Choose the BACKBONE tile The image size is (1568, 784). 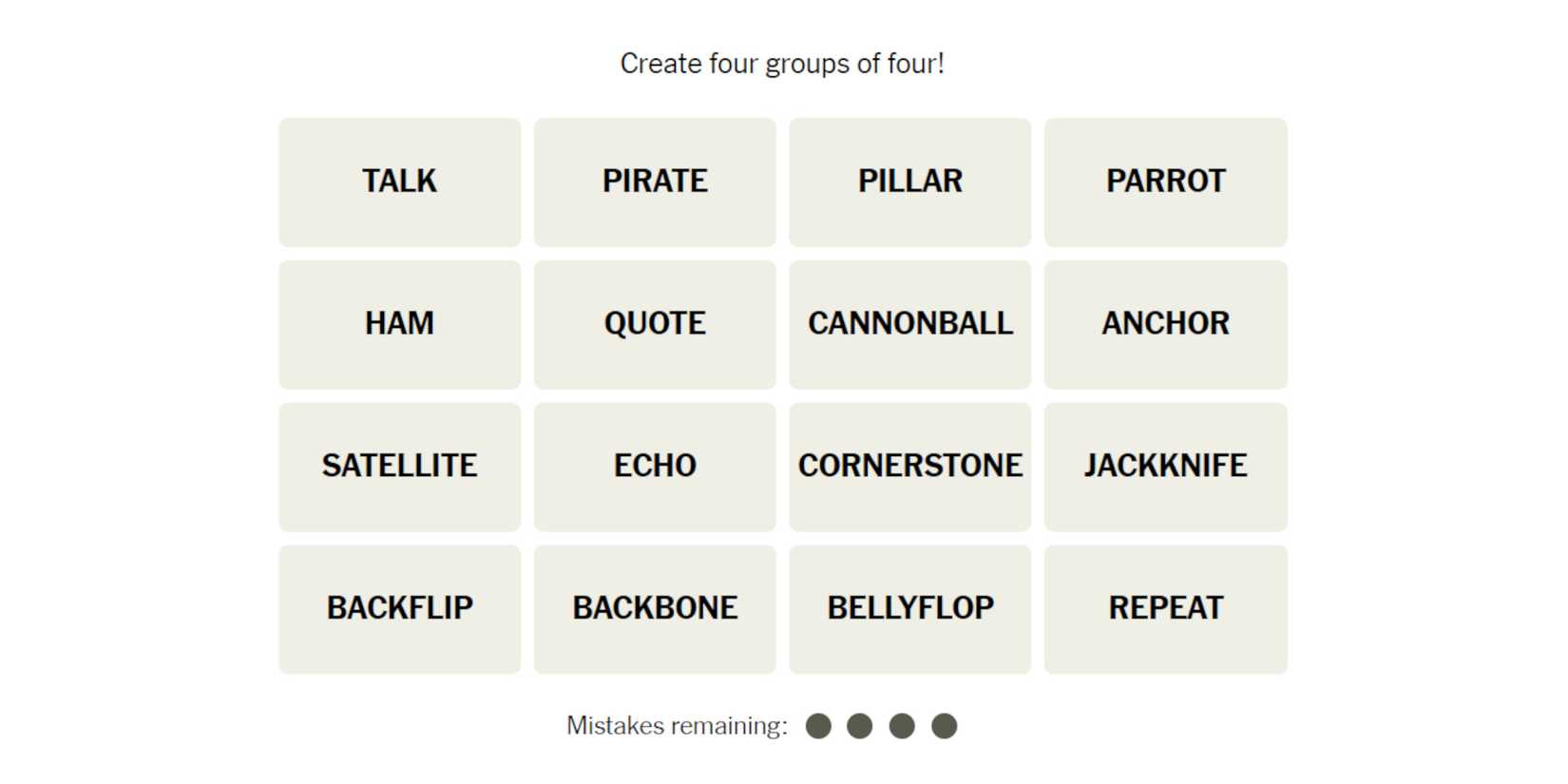click(655, 609)
